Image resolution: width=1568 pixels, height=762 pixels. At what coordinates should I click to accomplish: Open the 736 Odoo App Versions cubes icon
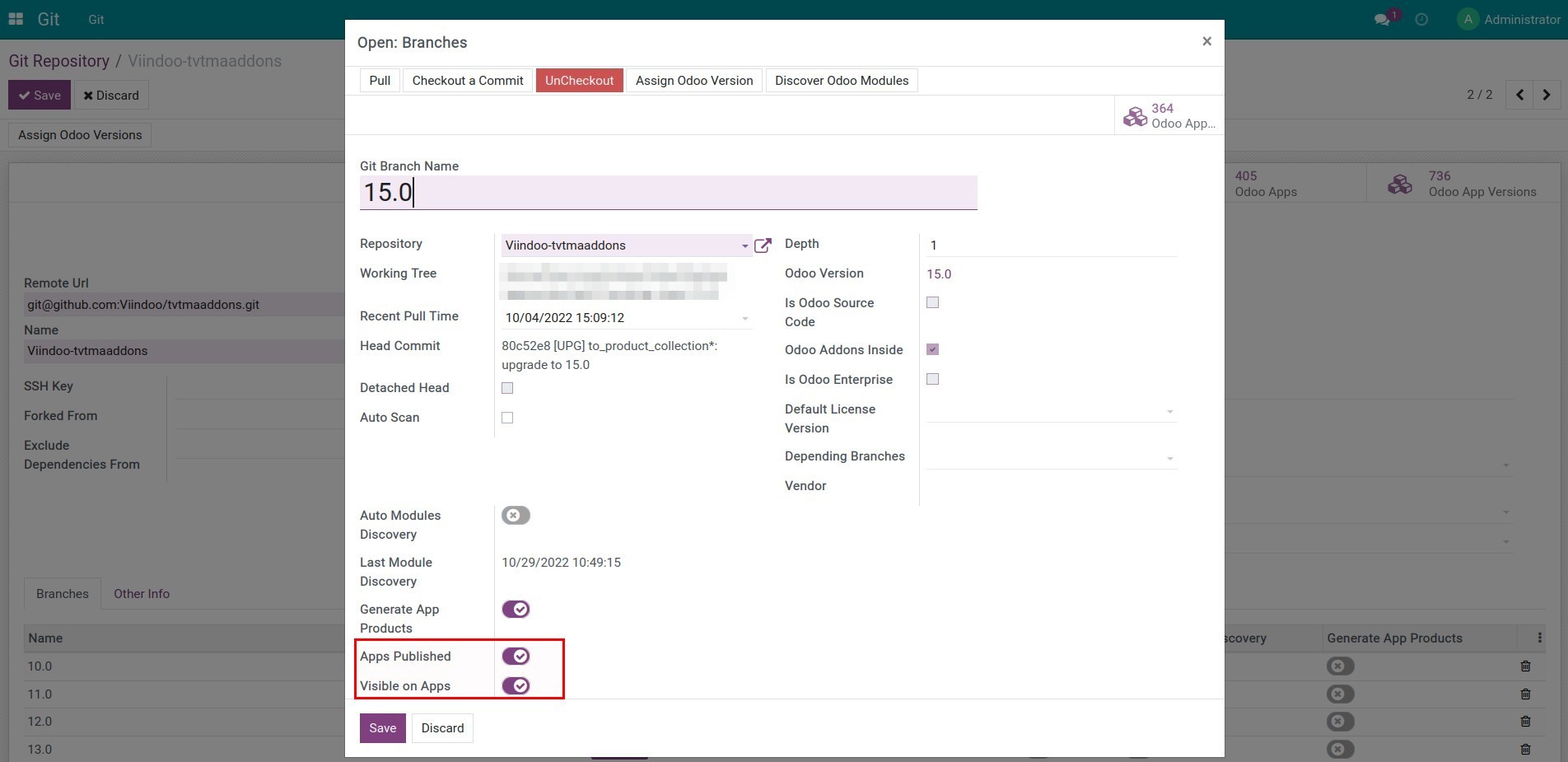[x=1400, y=184]
